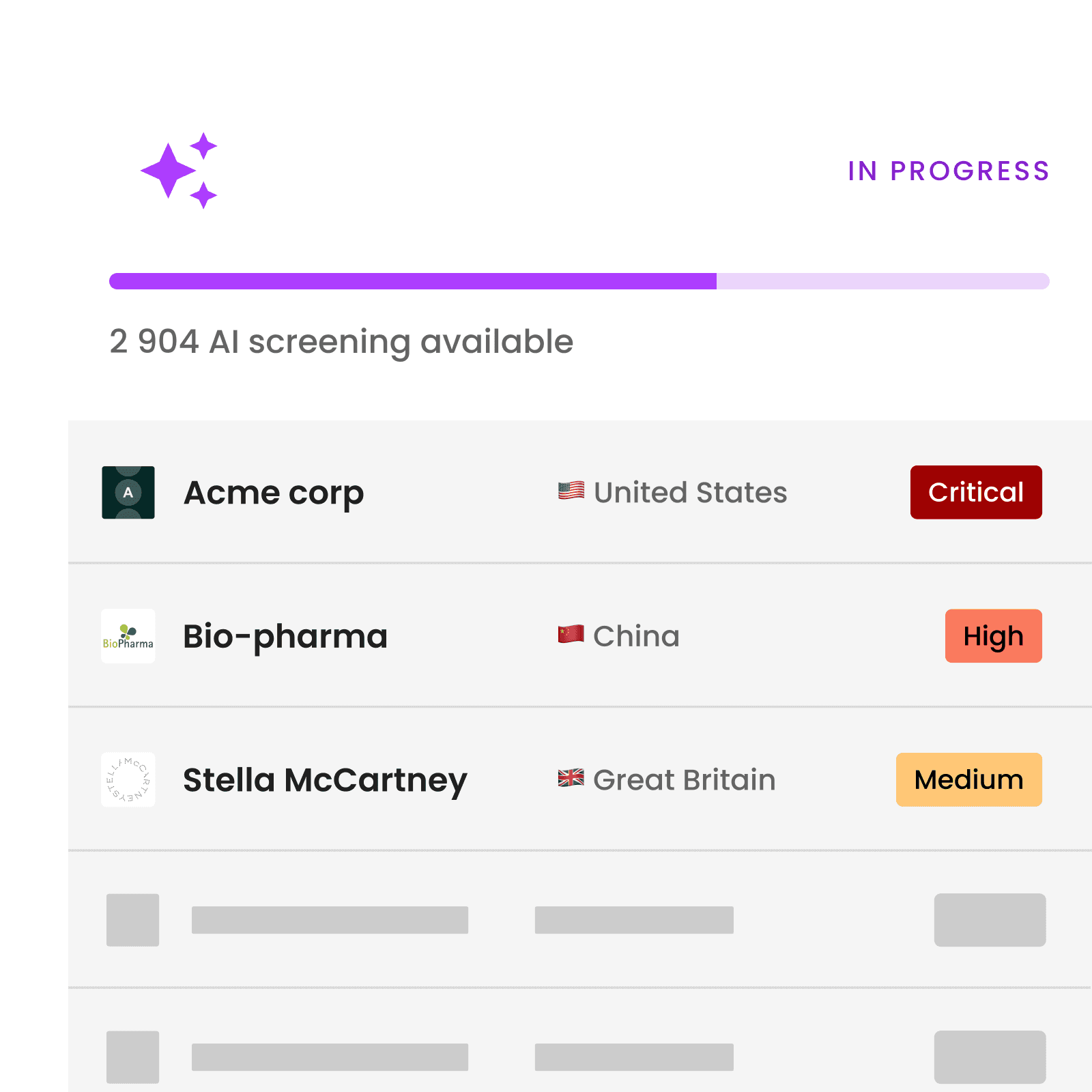Click the Great Britain flag icon

pos(571,778)
